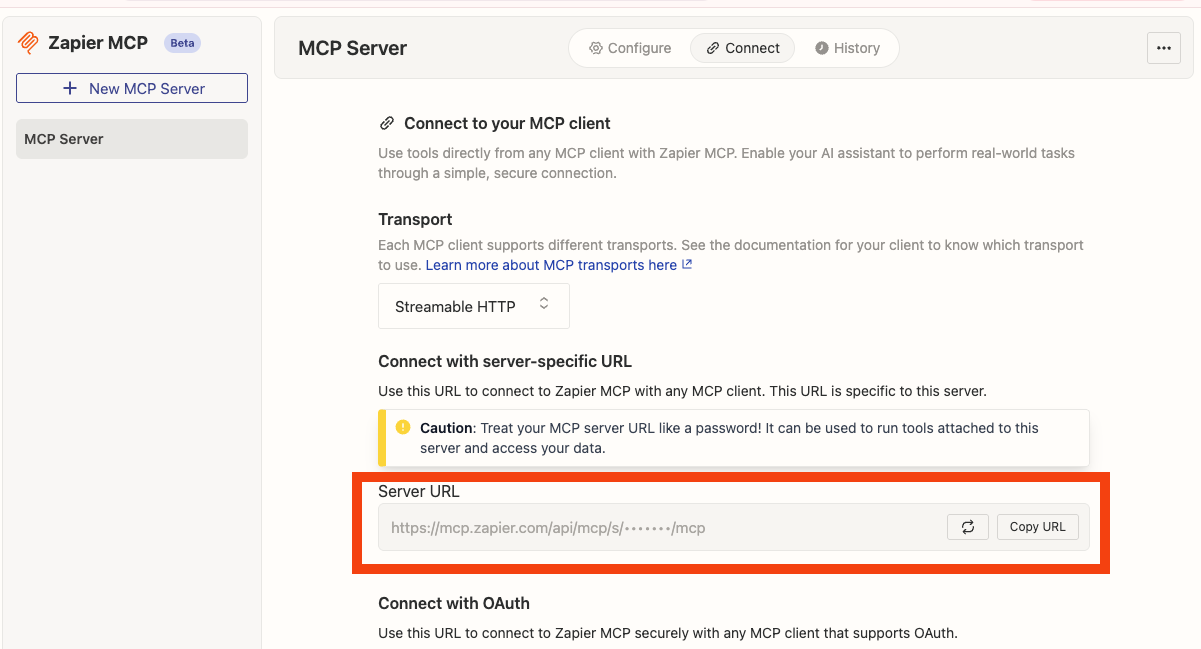The height and width of the screenshot is (649, 1201).
Task: Click the Zapier logo icon
Action: [x=28, y=43]
